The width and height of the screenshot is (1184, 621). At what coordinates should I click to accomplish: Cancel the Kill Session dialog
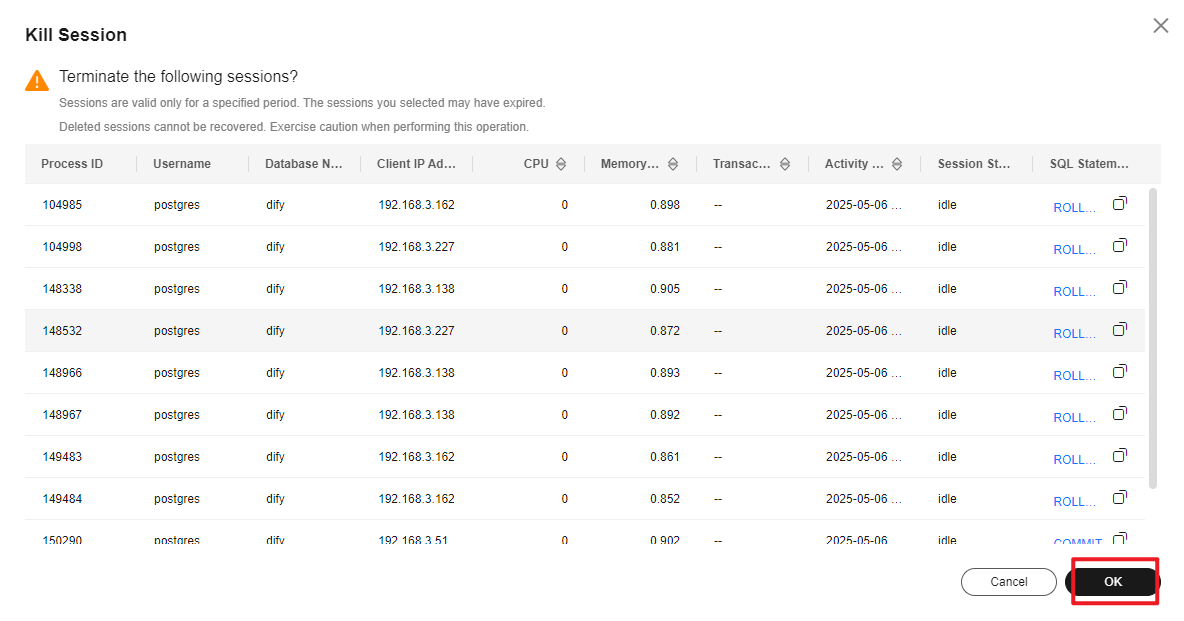pos(1009,582)
